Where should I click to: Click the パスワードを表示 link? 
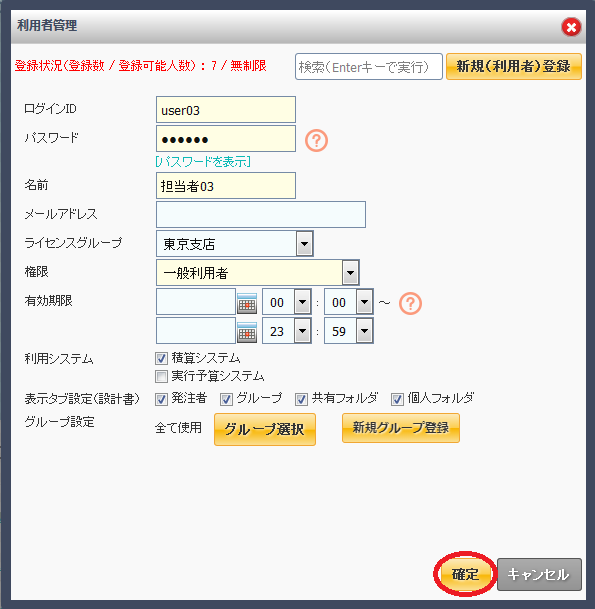click(203, 162)
